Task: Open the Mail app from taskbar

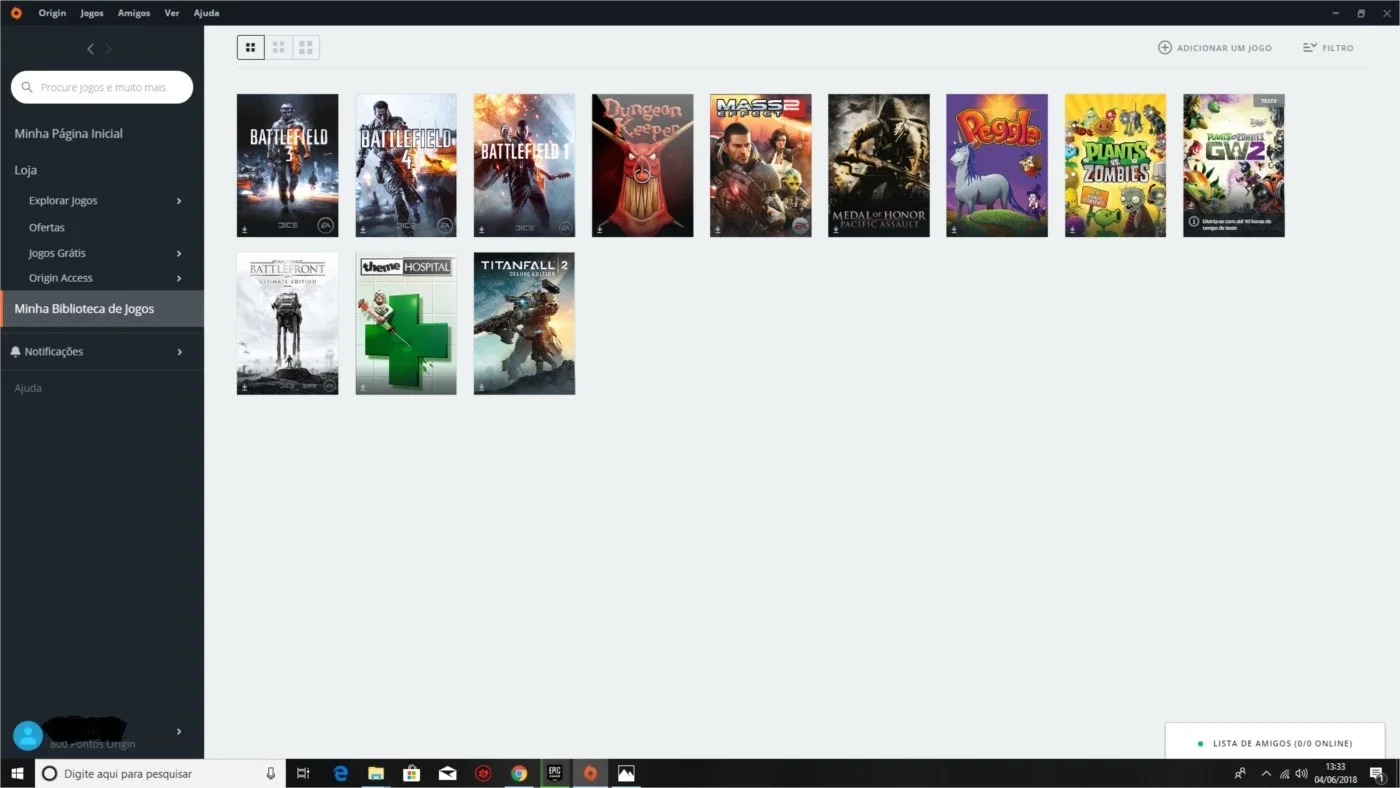Action: coord(447,773)
